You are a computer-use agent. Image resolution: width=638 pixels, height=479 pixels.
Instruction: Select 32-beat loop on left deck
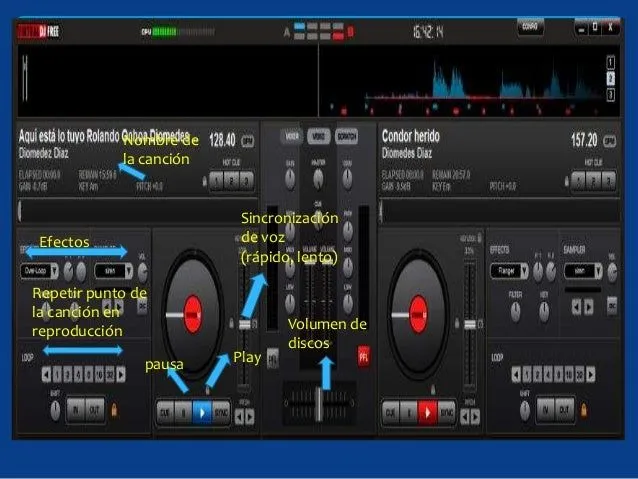110,374
